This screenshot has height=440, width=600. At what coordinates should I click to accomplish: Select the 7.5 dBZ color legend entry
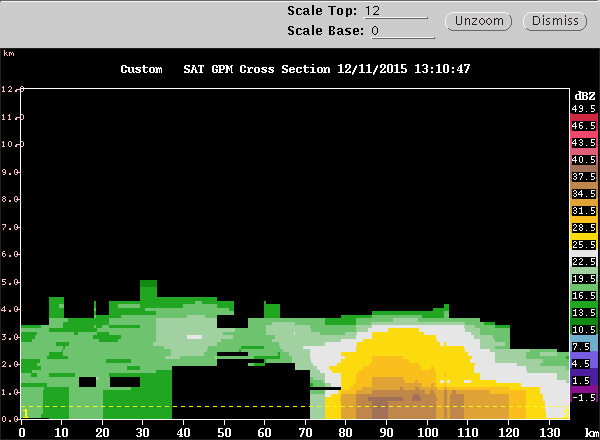point(581,347)
